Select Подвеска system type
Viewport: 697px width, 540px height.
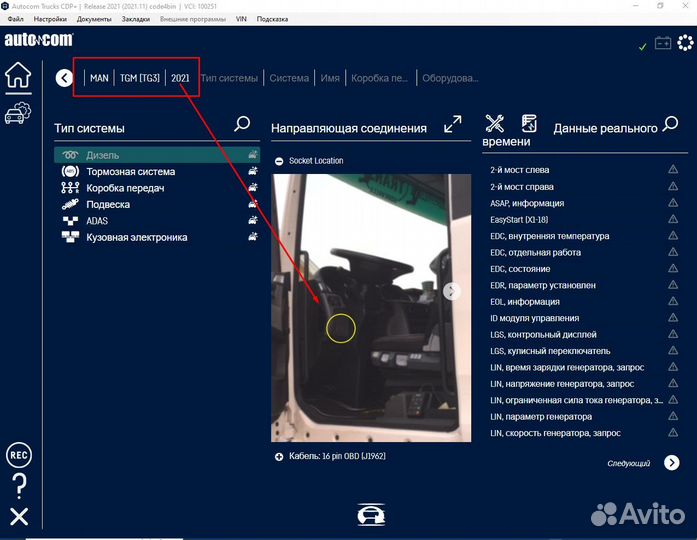pyautogui.click(x=157, y=204)
